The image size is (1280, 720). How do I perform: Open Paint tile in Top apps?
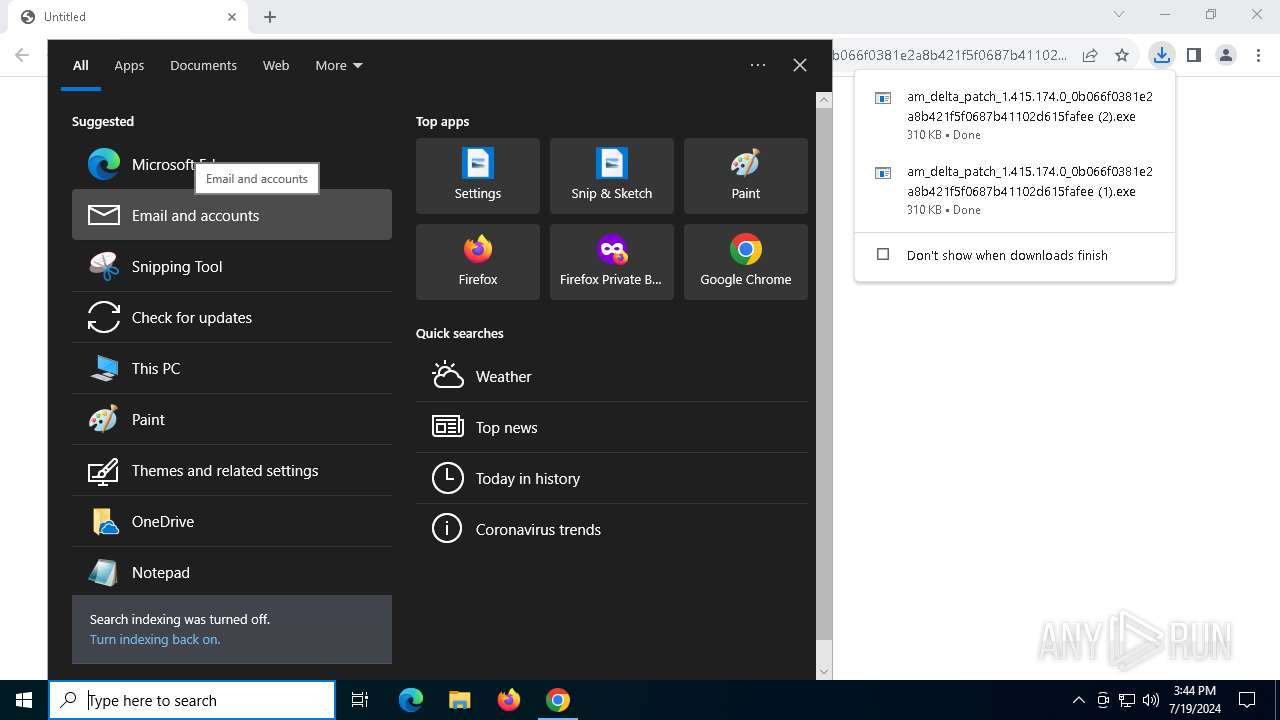(x=746, y=176)
